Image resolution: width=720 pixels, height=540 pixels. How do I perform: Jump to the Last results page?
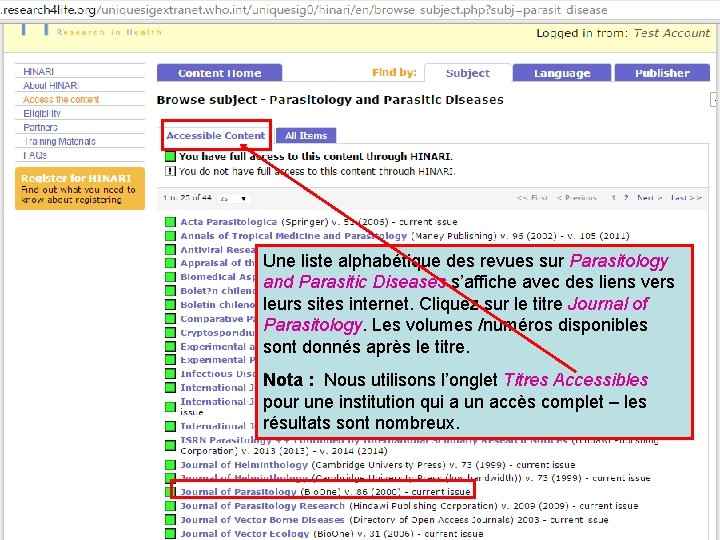(x=686, y=197)
